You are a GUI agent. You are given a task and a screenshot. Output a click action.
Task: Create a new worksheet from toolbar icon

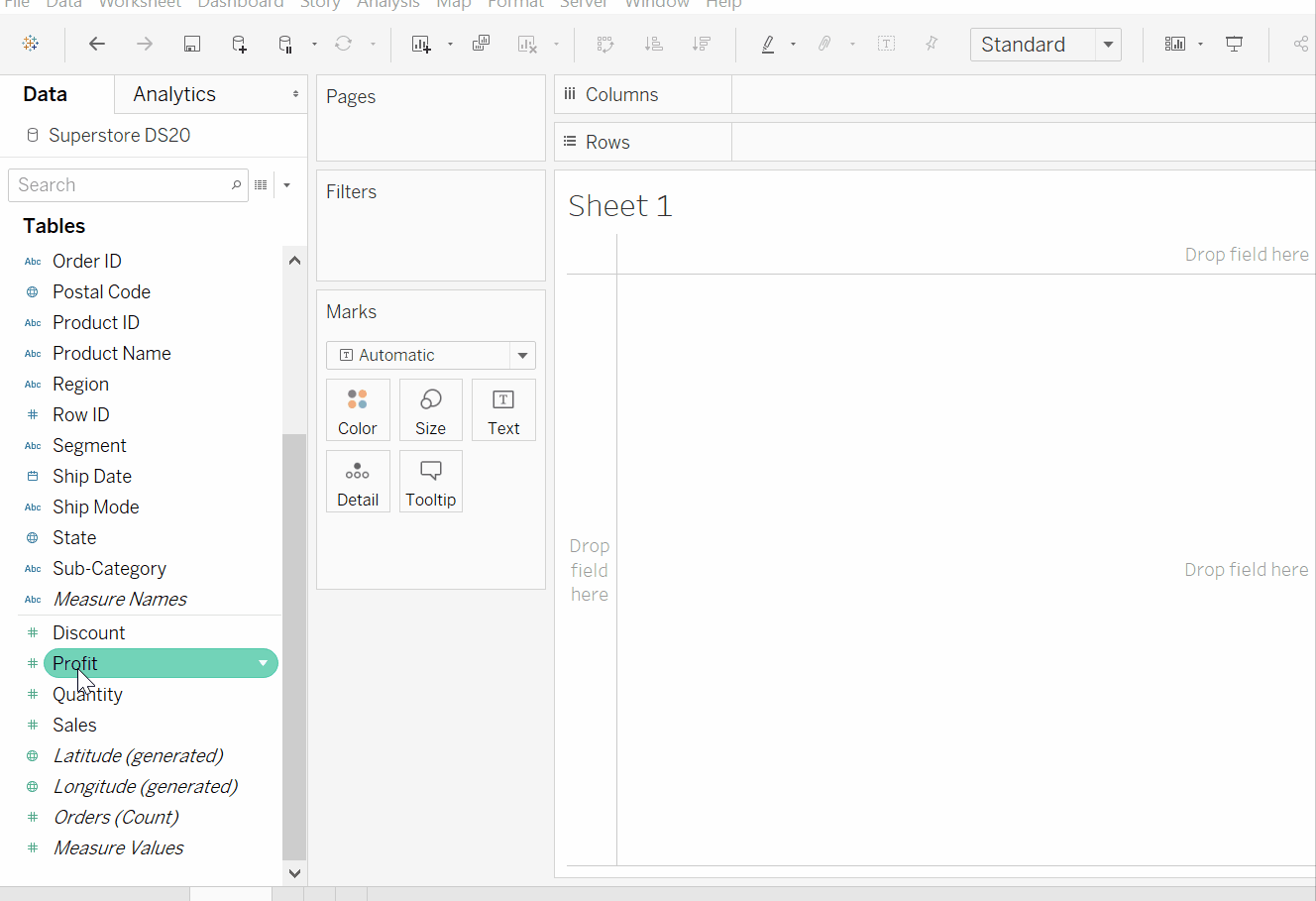click(421, 44)
